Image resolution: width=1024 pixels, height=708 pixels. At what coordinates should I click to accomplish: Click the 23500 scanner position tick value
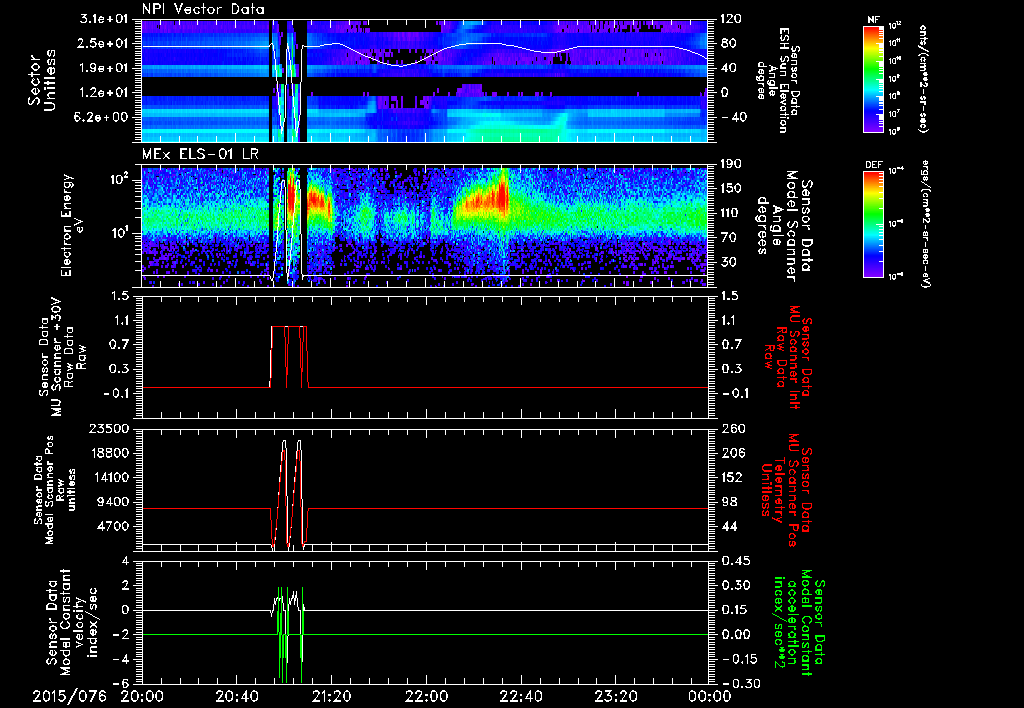tap(111, 429)
